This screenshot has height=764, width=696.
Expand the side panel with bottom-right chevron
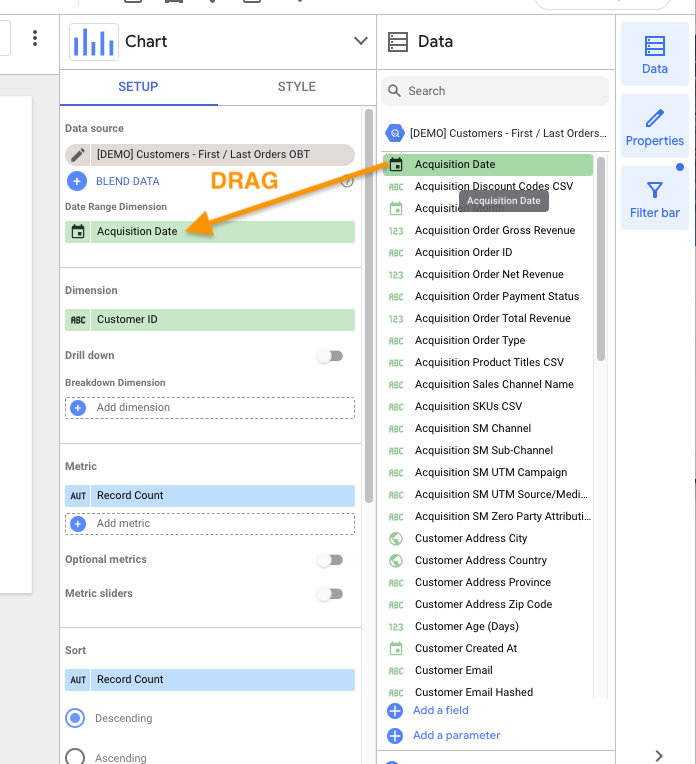(659, 756)
